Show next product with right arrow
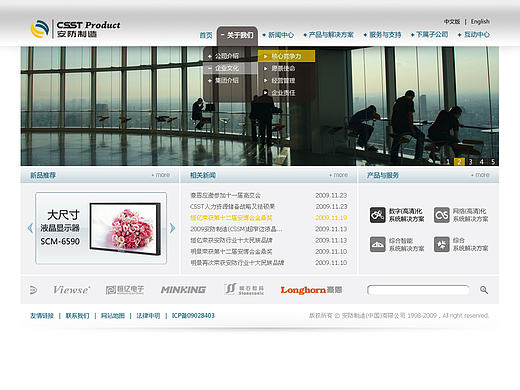The width and height of the screenshot is (520, 390). pyautogui.click(x=172, y=228)
